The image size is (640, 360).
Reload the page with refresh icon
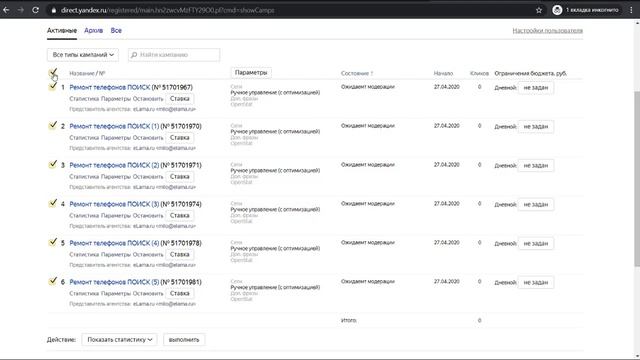[36, 10]
